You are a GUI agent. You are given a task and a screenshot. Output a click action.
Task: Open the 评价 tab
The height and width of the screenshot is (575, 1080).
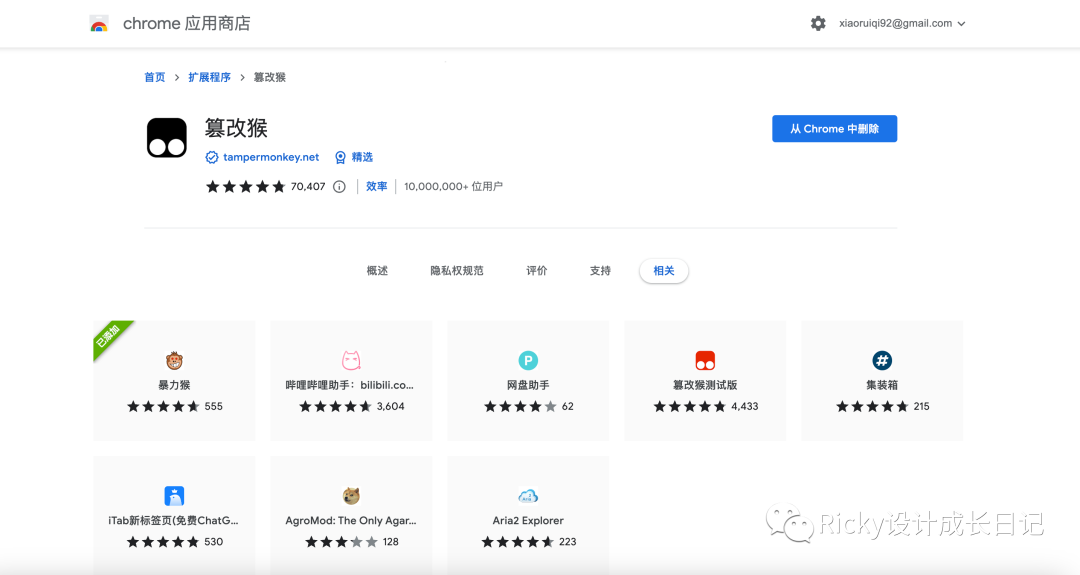(537, 271)
